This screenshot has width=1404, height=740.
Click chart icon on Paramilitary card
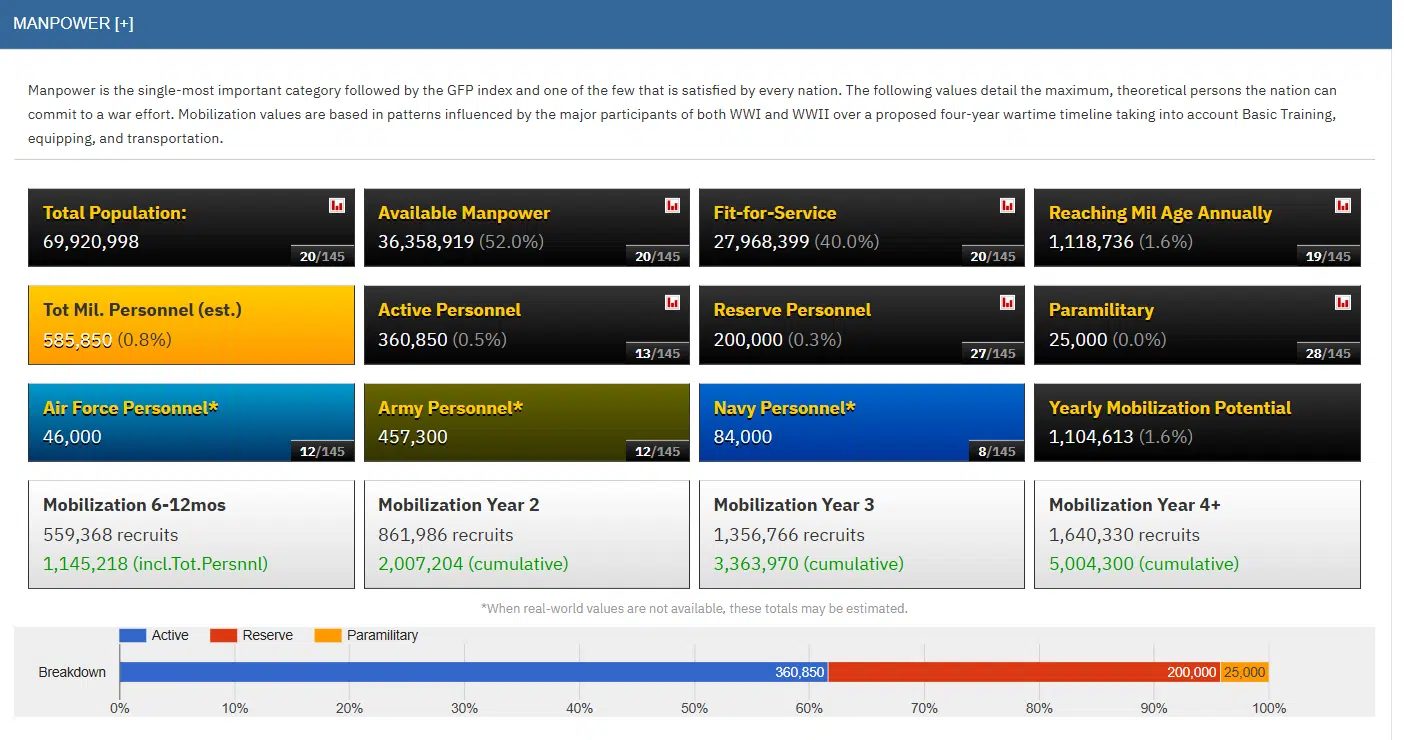(x=1342, y=302)
